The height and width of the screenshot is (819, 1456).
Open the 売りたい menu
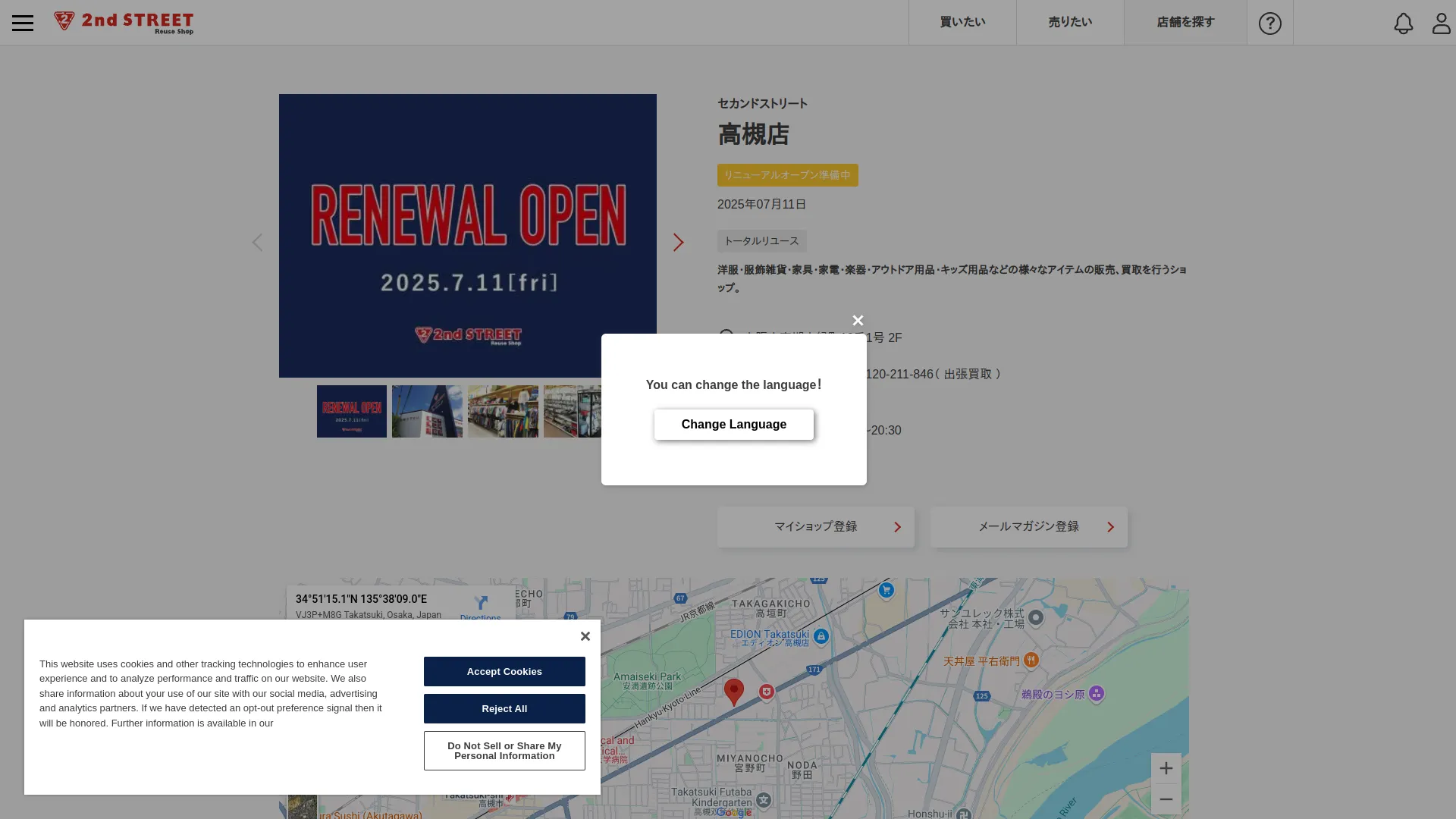[x=1070, y=23]
